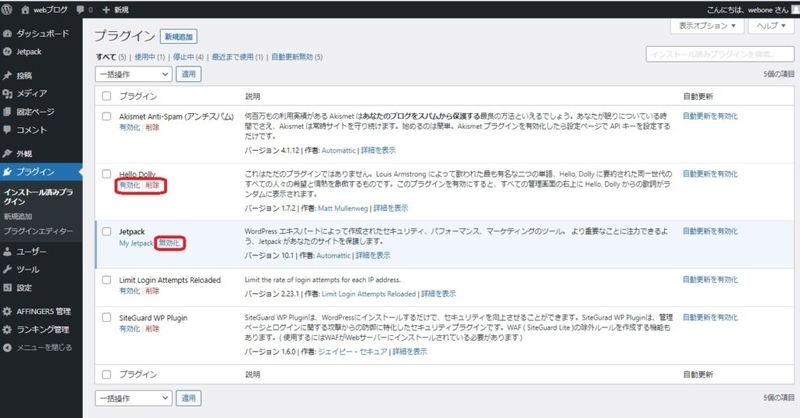This screenshot has width=800, height=418.
Task: Click the 固定ページ icon in sidebar
Action: (7, 112)
